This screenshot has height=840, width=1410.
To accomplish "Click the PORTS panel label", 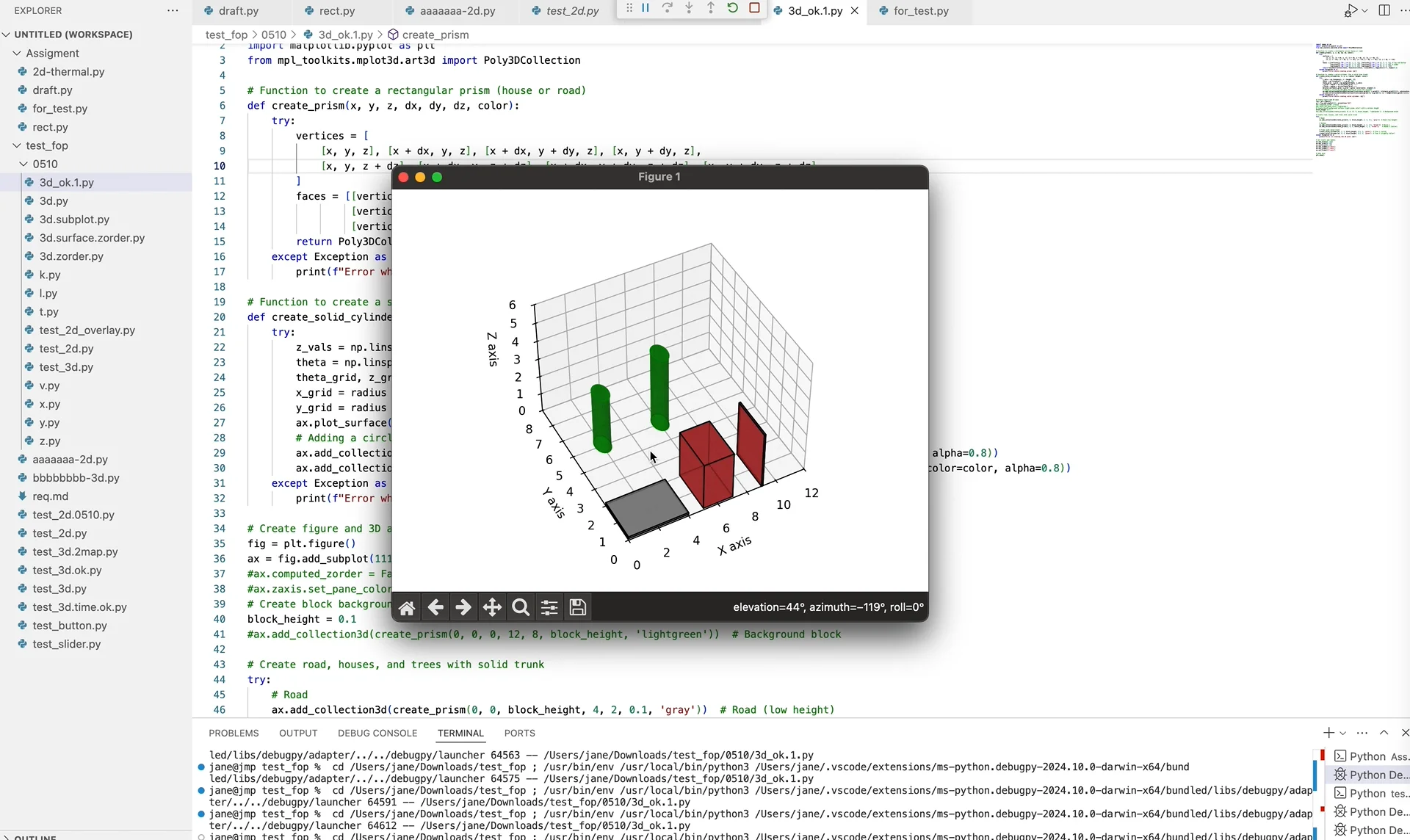I will [520, 733].
